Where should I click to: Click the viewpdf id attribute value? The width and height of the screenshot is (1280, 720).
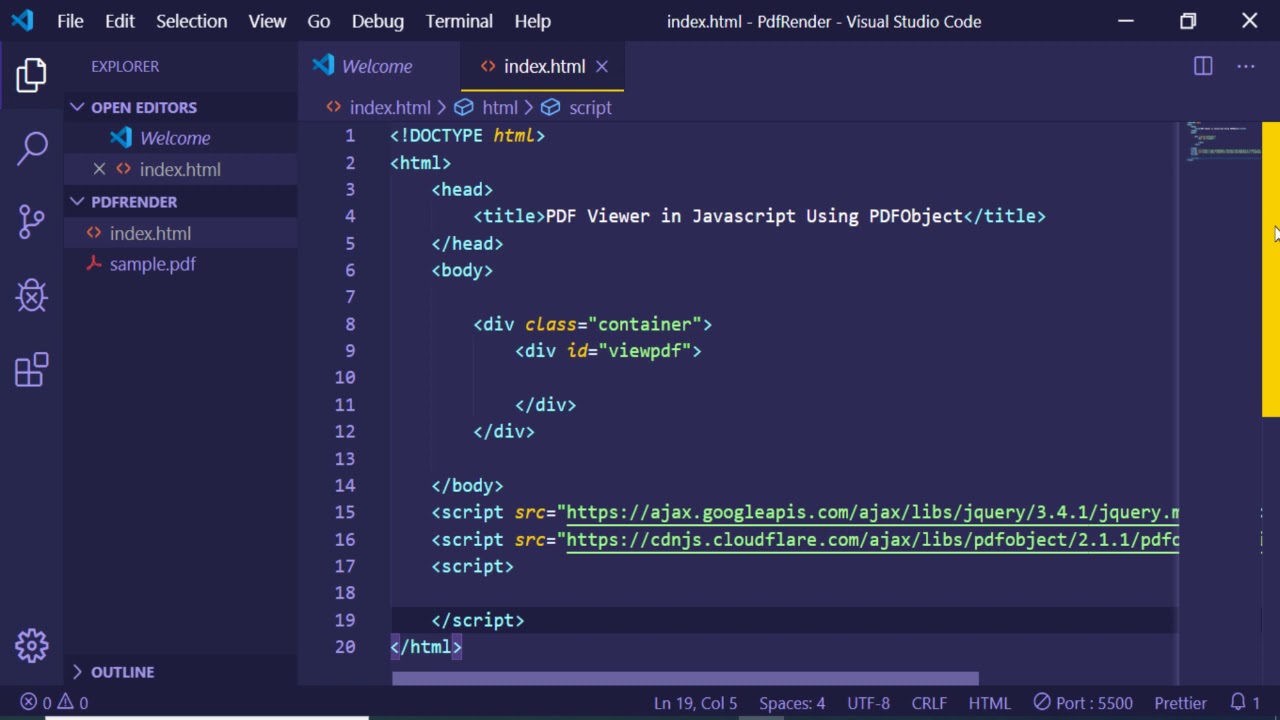tap(645, 351)
